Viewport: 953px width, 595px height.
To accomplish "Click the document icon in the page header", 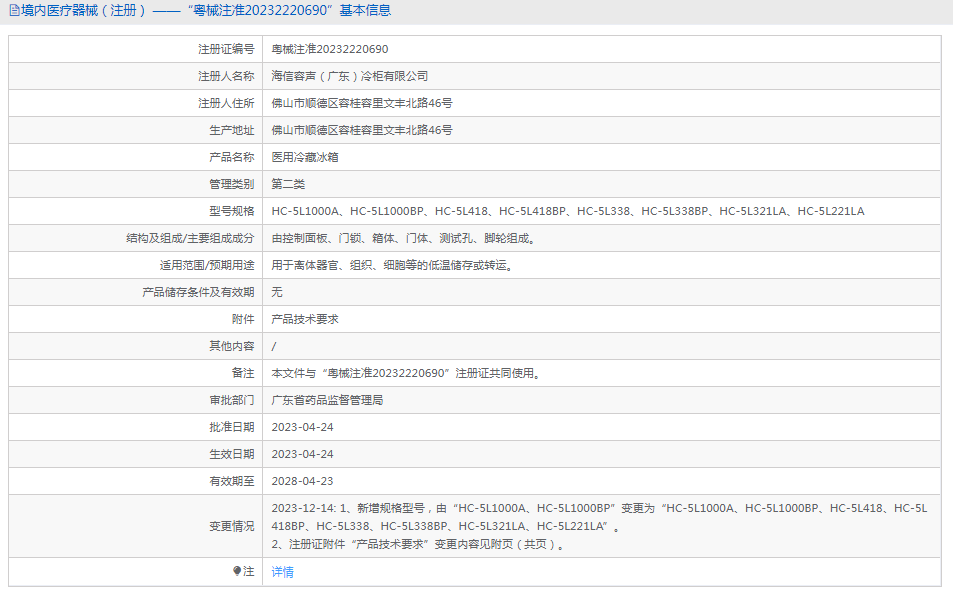I will 14,10.
